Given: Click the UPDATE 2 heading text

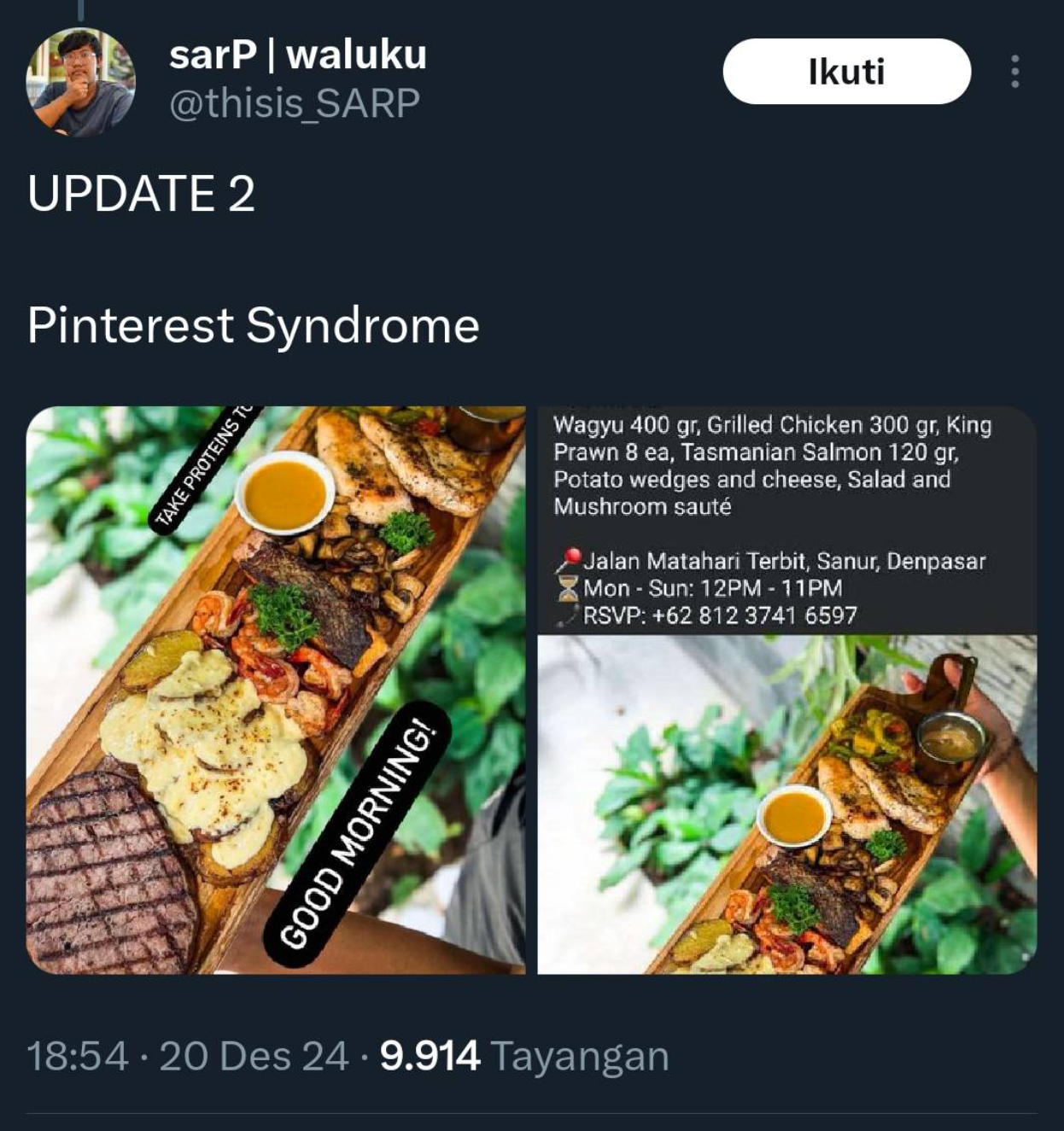Looking at the screenshot, I should [x=141, y=193].
